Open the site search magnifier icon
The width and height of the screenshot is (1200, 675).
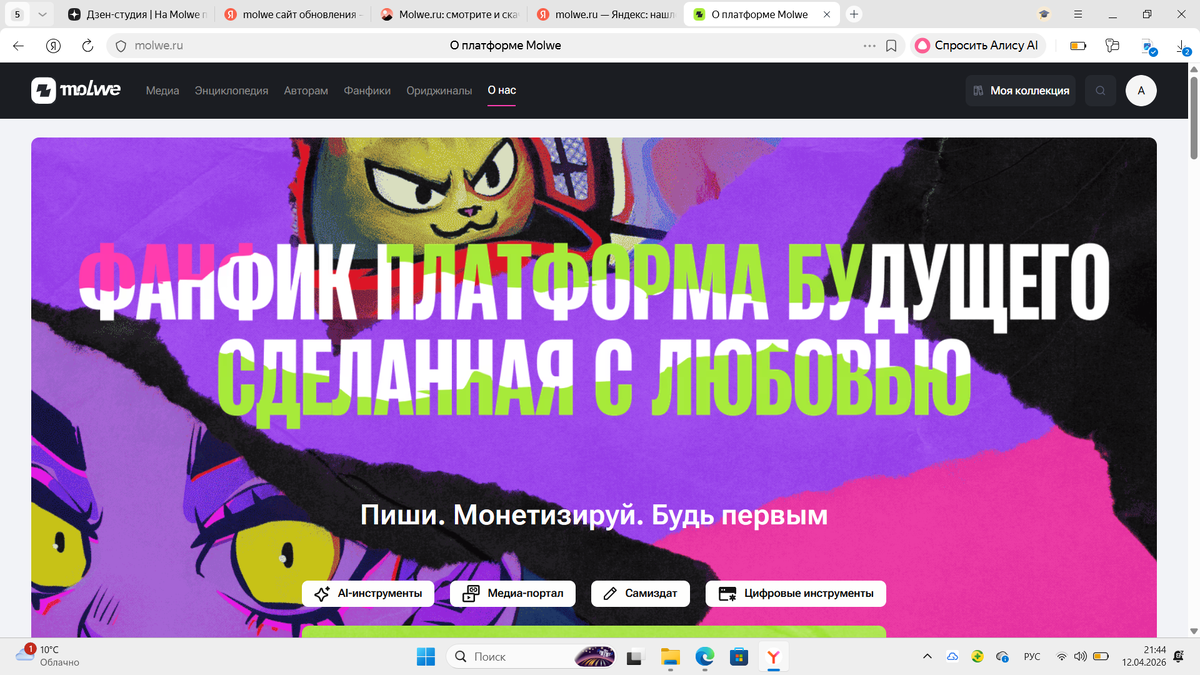1100,90
